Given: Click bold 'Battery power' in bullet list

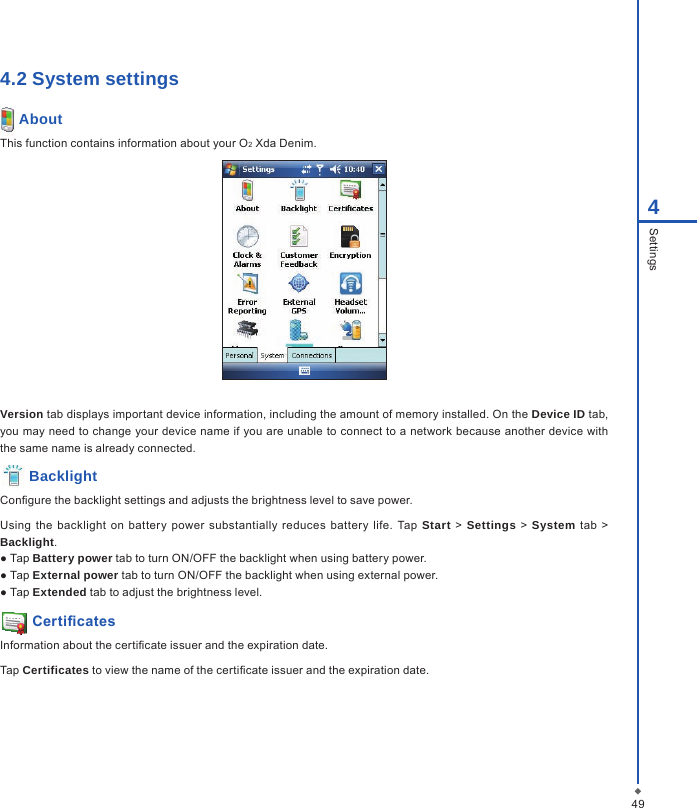Looking at the screenshot, I should click(x=72, y=558).
